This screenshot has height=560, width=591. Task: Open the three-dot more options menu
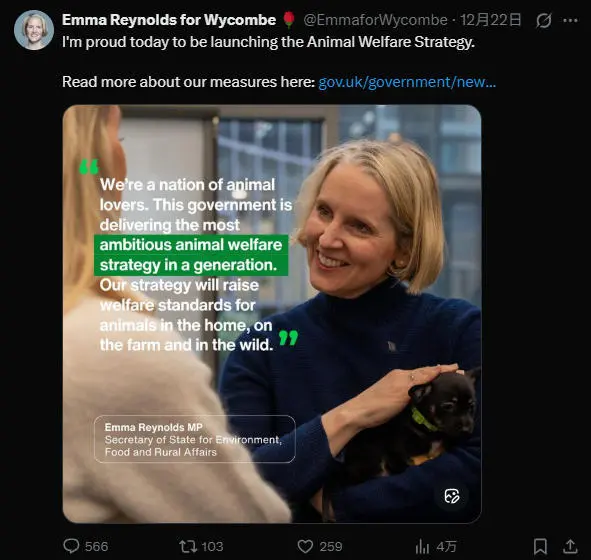(570, 20)
